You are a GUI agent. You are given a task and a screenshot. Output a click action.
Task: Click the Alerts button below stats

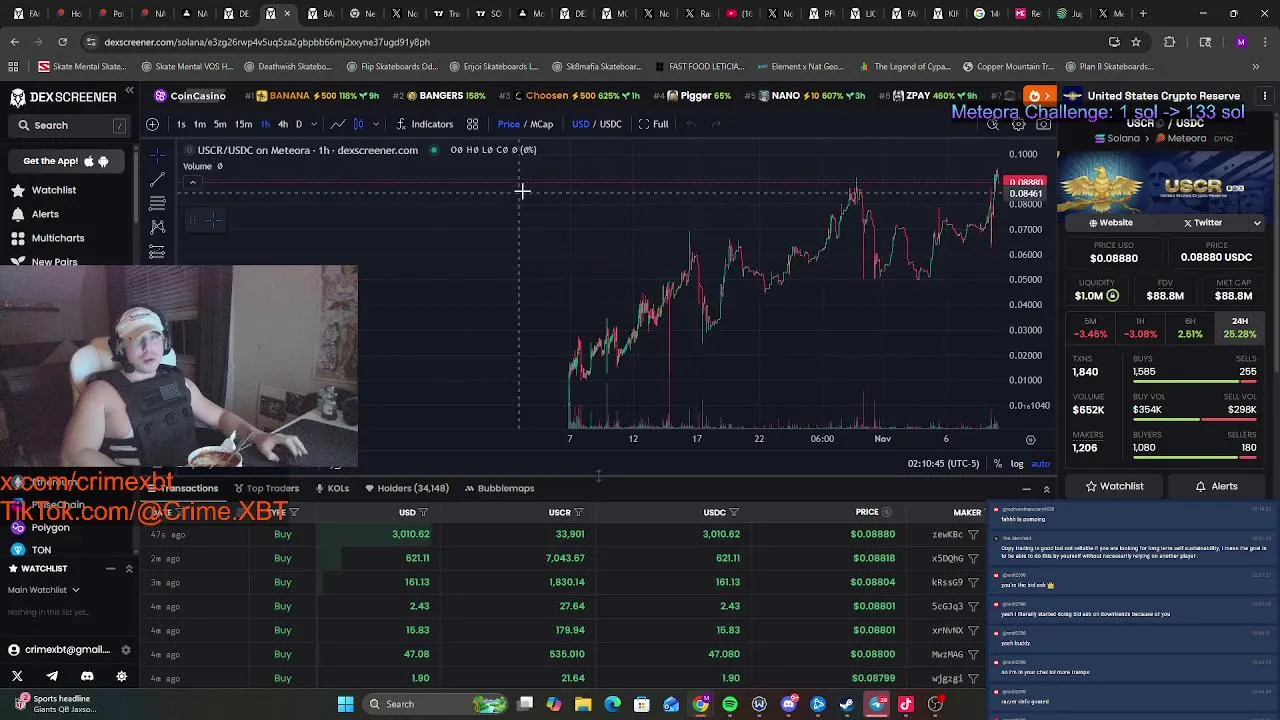click(x=1216, y=486)
